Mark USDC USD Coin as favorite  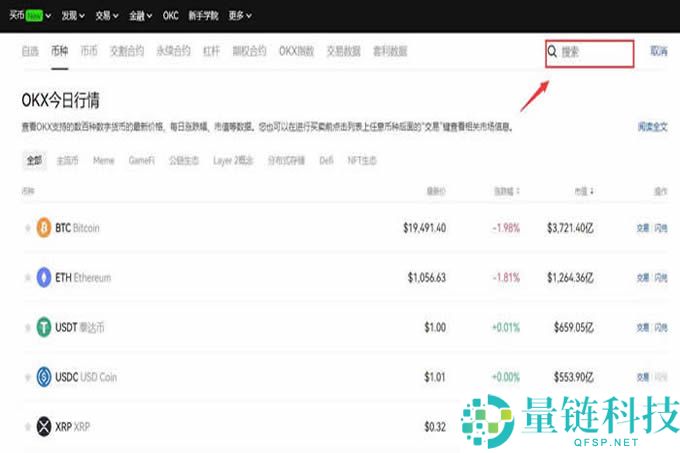pos(28,377)
